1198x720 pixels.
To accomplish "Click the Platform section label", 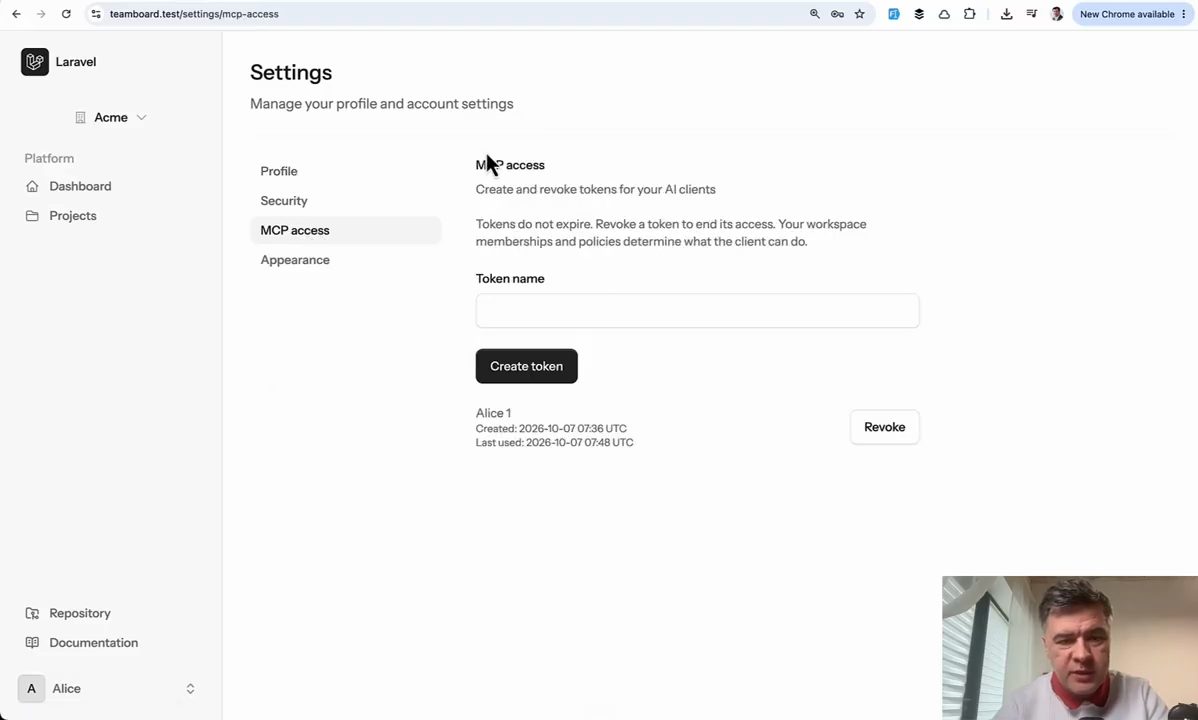I will click(x=49, y=158).
